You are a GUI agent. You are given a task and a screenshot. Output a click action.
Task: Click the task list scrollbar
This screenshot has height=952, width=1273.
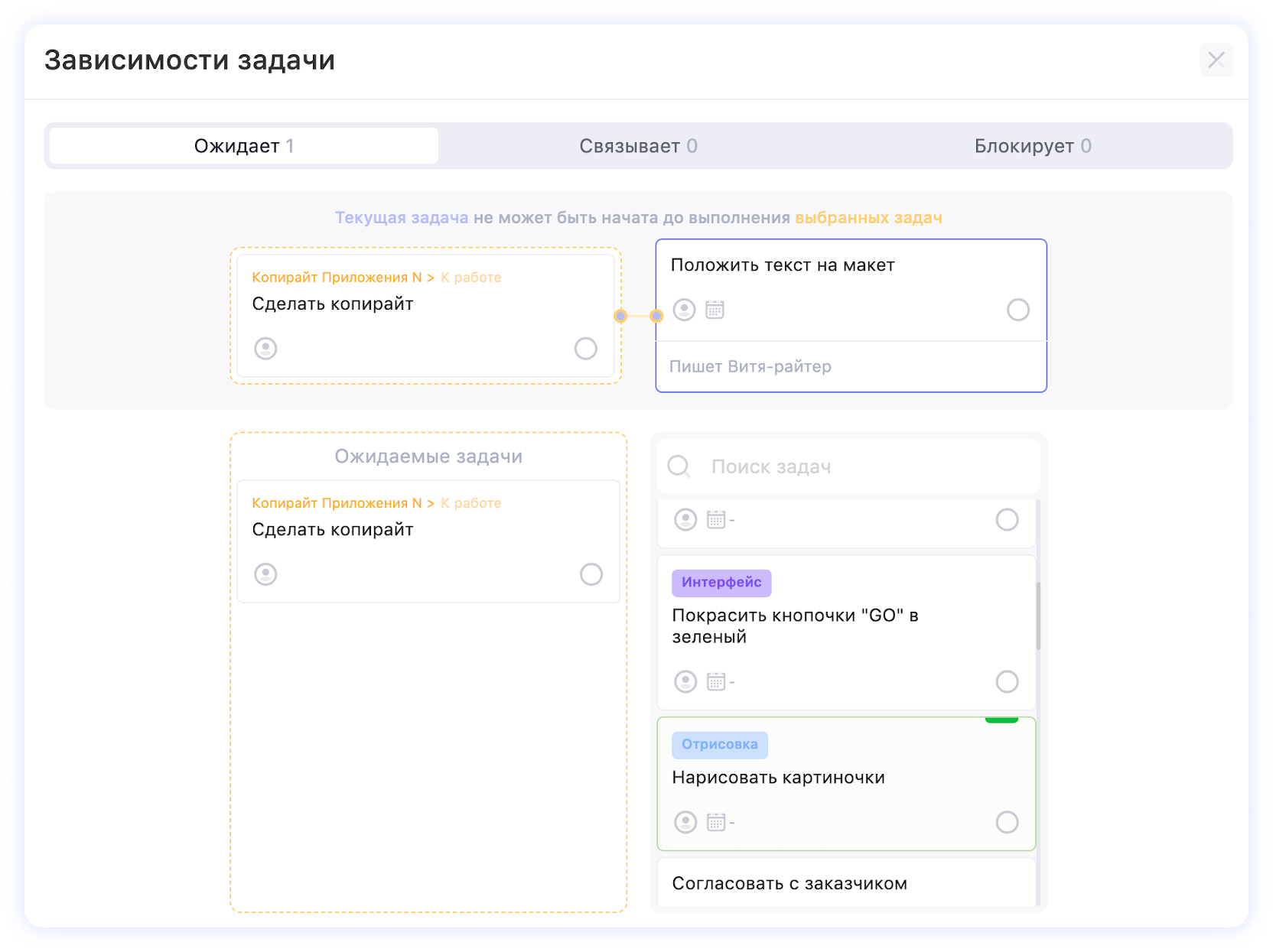[1038, 616]
